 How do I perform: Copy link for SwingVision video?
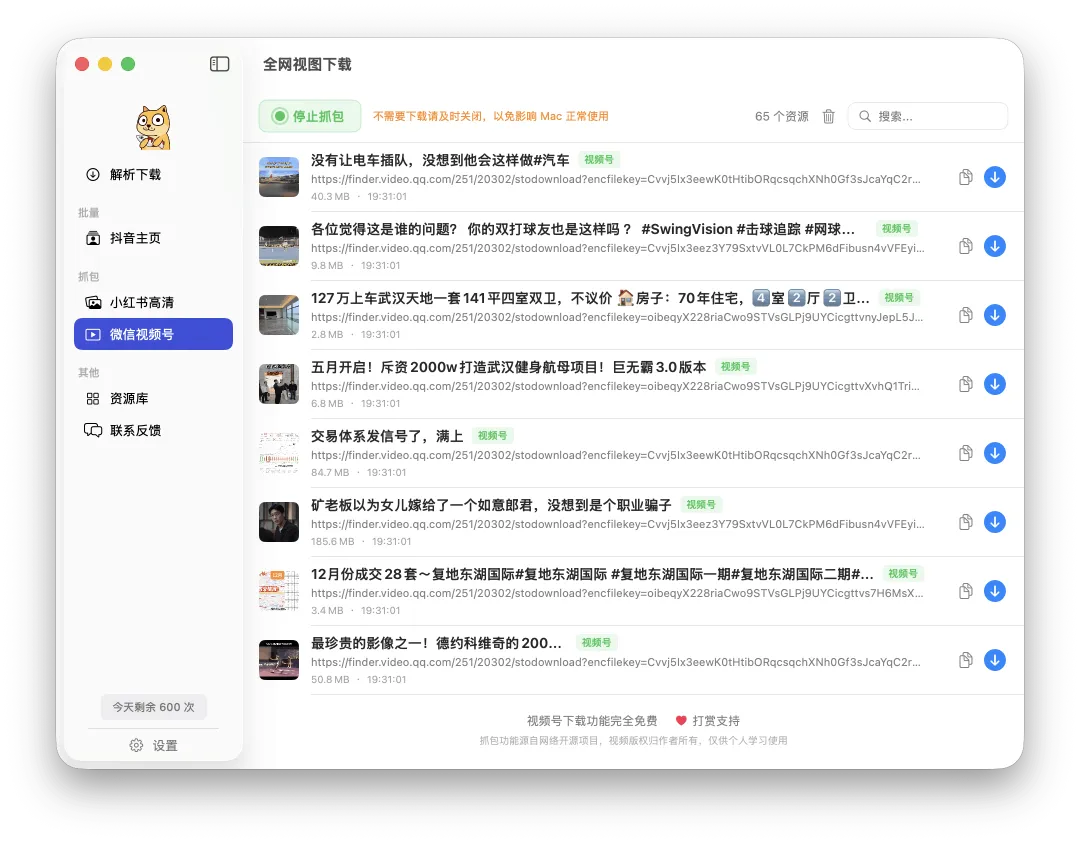(966, 246)
